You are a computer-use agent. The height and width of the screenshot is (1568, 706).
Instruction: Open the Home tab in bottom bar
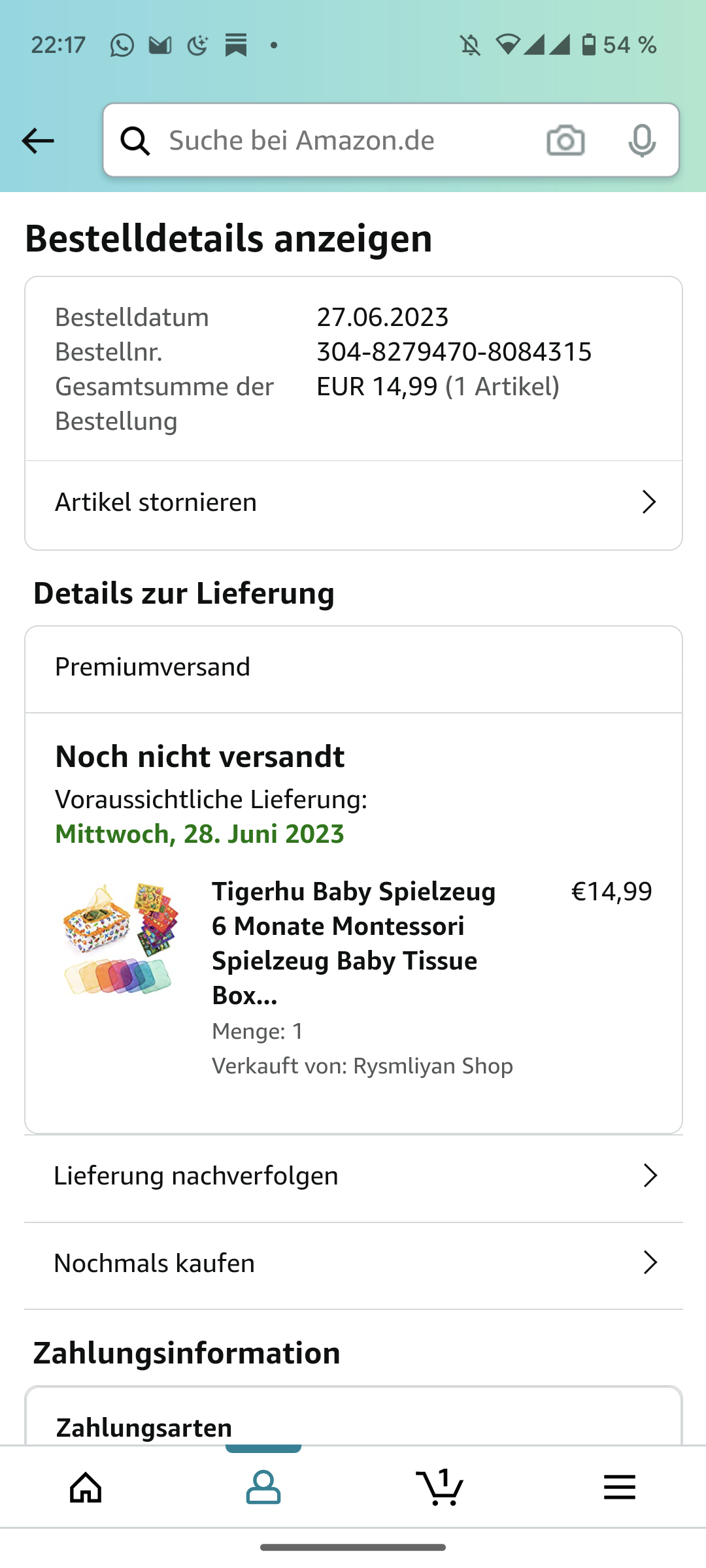click(86, 1488)
